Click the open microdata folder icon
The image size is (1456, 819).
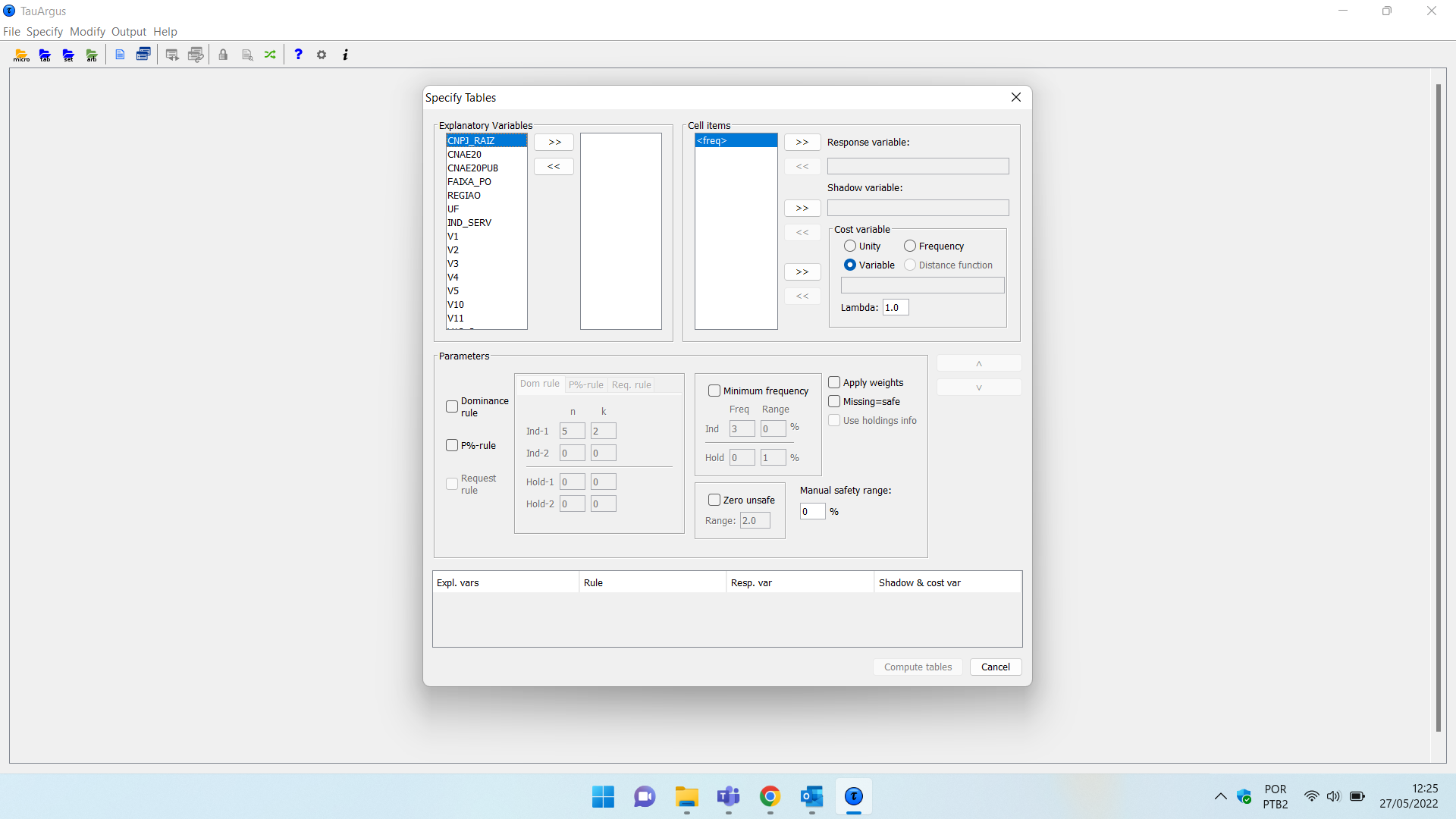21,55
